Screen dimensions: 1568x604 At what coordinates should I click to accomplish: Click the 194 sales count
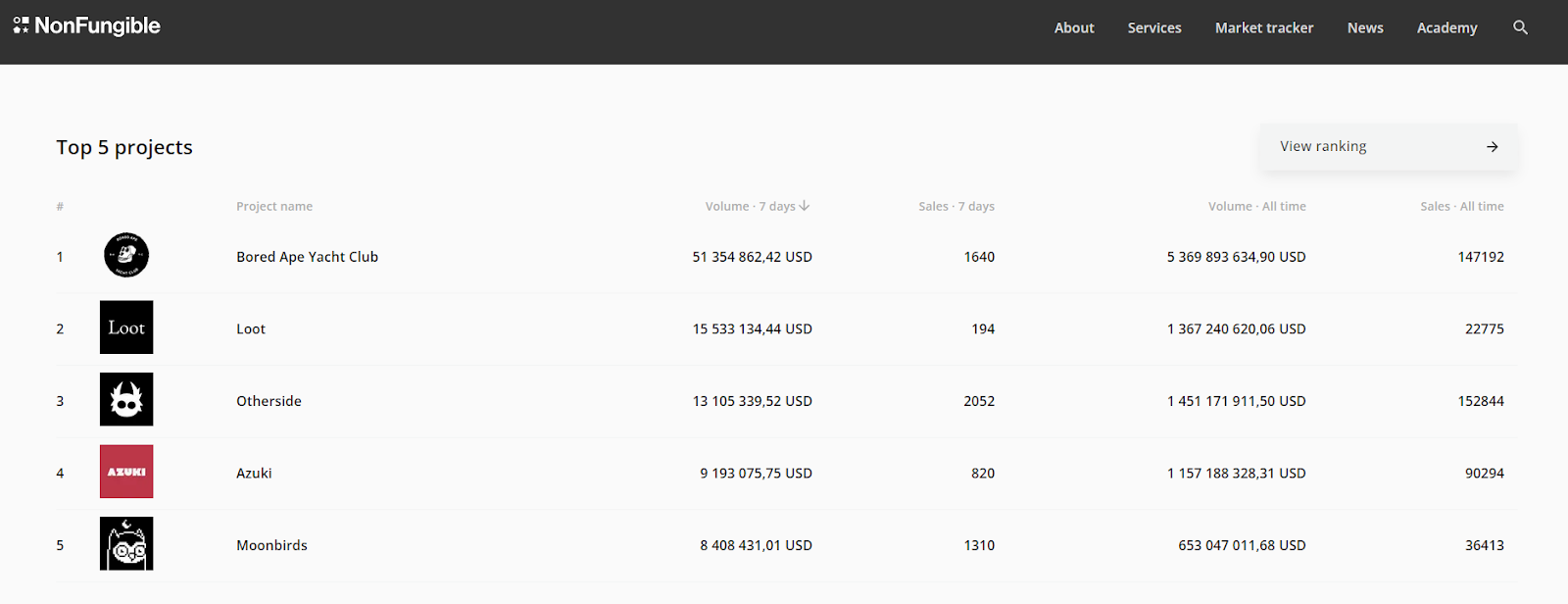983,328
